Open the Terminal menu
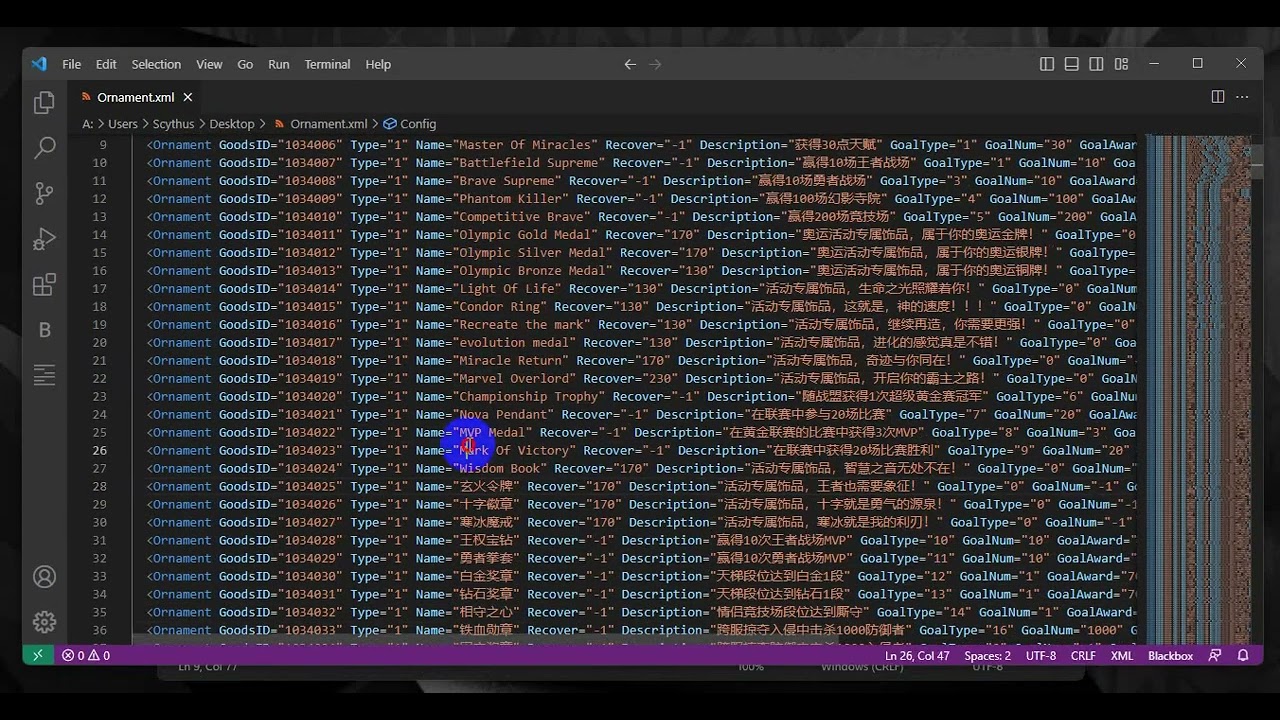The image size is (1280, 720). tap(327, 64)
